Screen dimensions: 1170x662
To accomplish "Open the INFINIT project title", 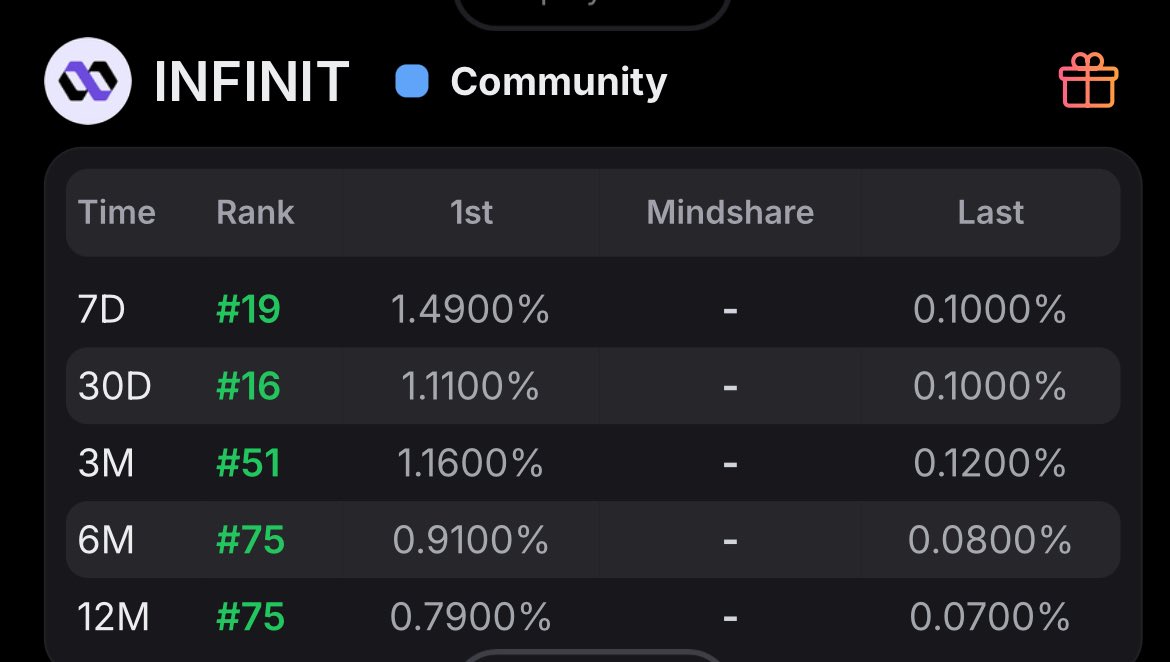I will click(251, 81).
